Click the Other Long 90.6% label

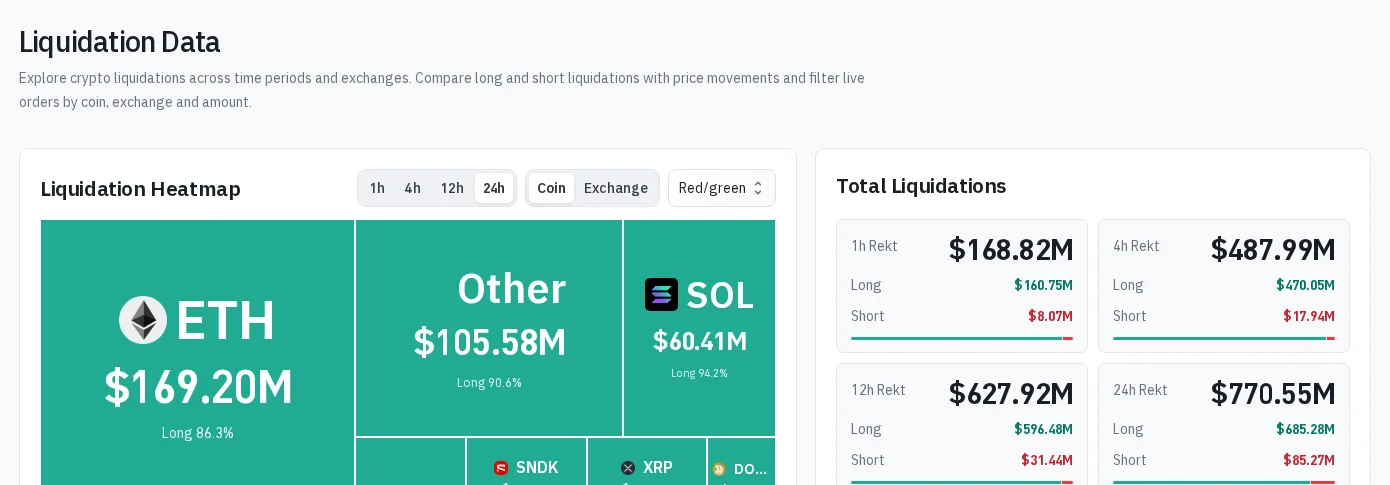pos(489,382)
